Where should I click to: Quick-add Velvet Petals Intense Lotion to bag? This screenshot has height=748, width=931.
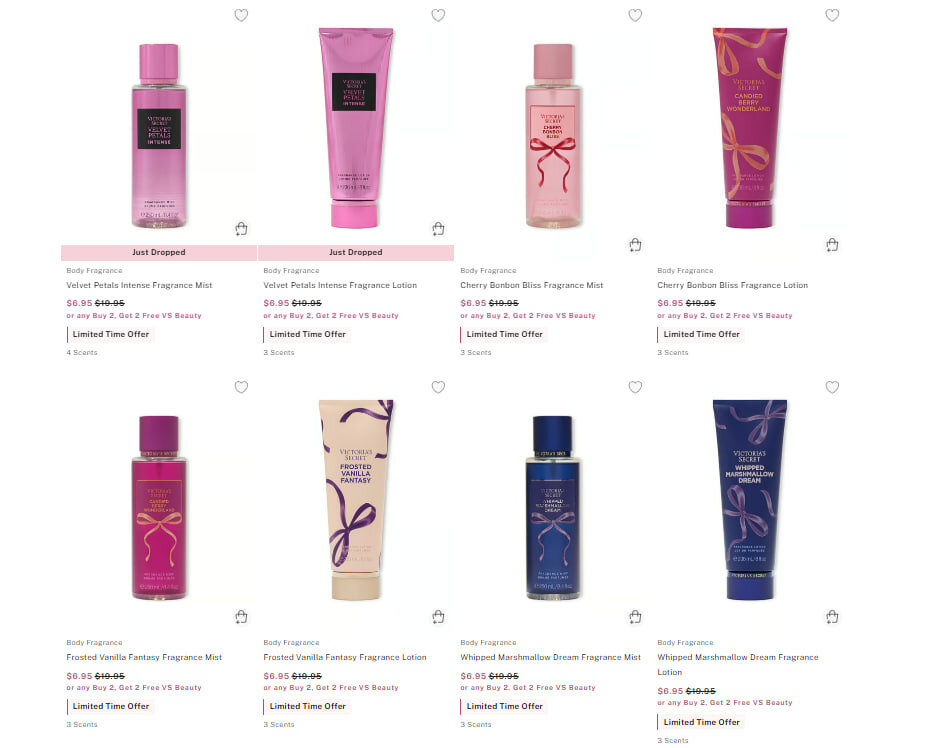pyautogui.click(x=438, y=229)
